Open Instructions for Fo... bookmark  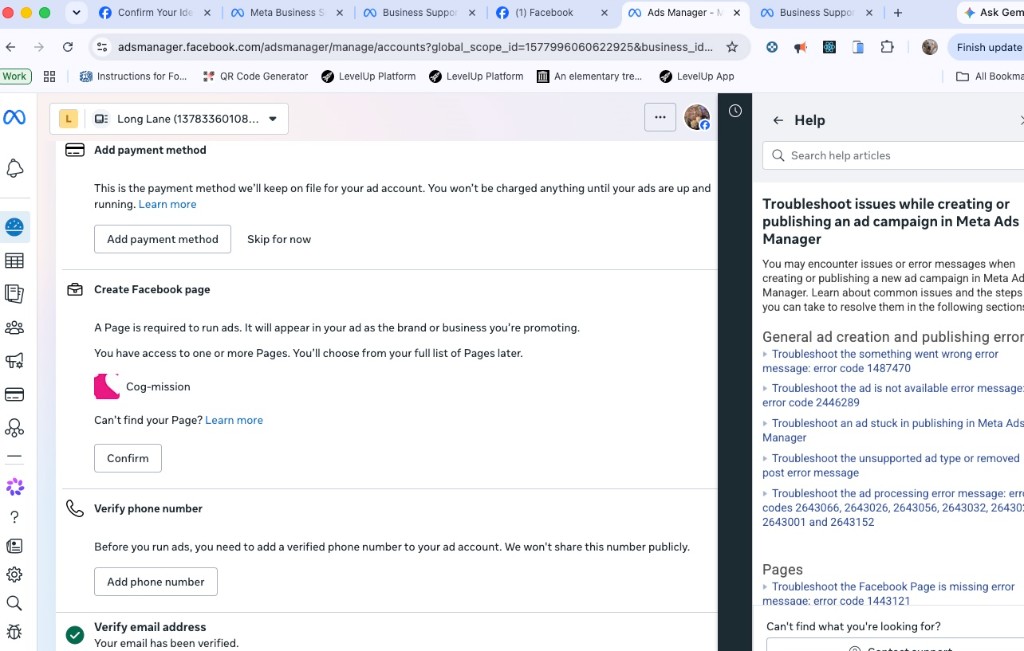(133, 76)
